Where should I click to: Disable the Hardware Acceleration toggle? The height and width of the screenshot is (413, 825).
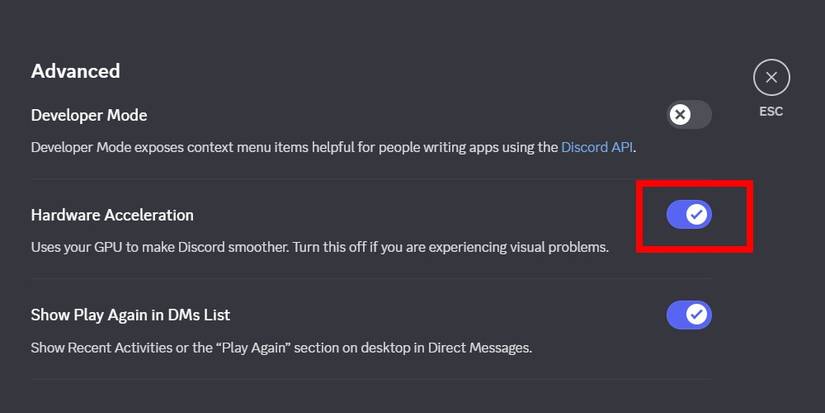point(689,214)
